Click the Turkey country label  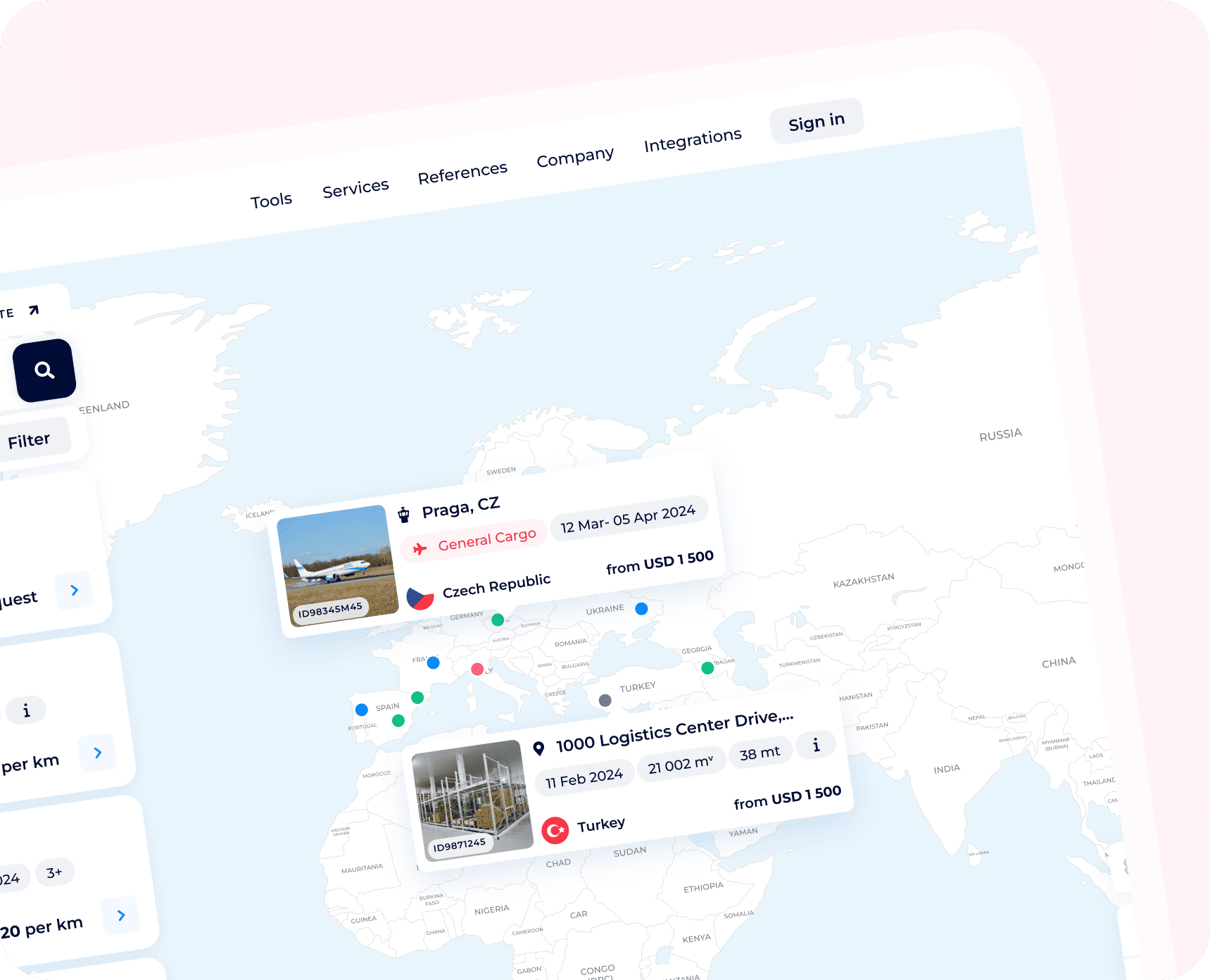601,824
